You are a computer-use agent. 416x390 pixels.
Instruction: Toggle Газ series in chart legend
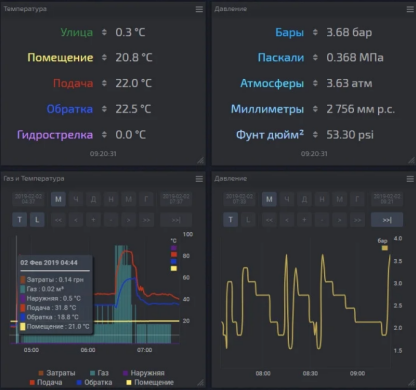tap(100, 373)
